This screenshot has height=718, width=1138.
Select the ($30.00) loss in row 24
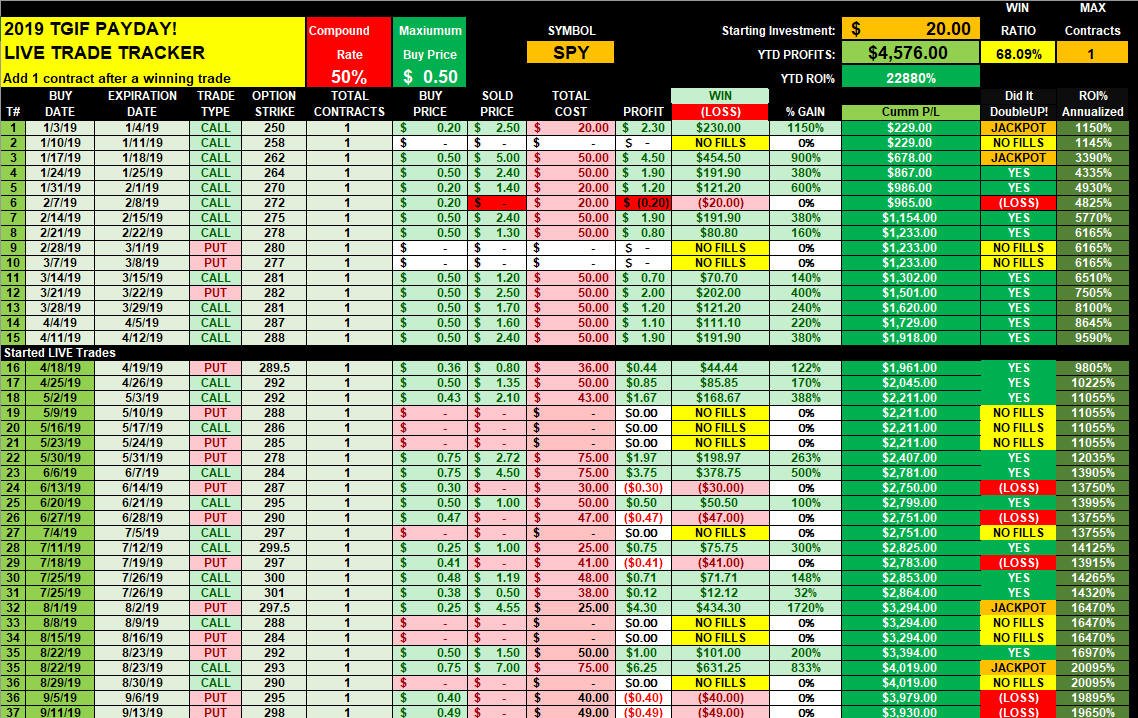(x=720, y=488)
